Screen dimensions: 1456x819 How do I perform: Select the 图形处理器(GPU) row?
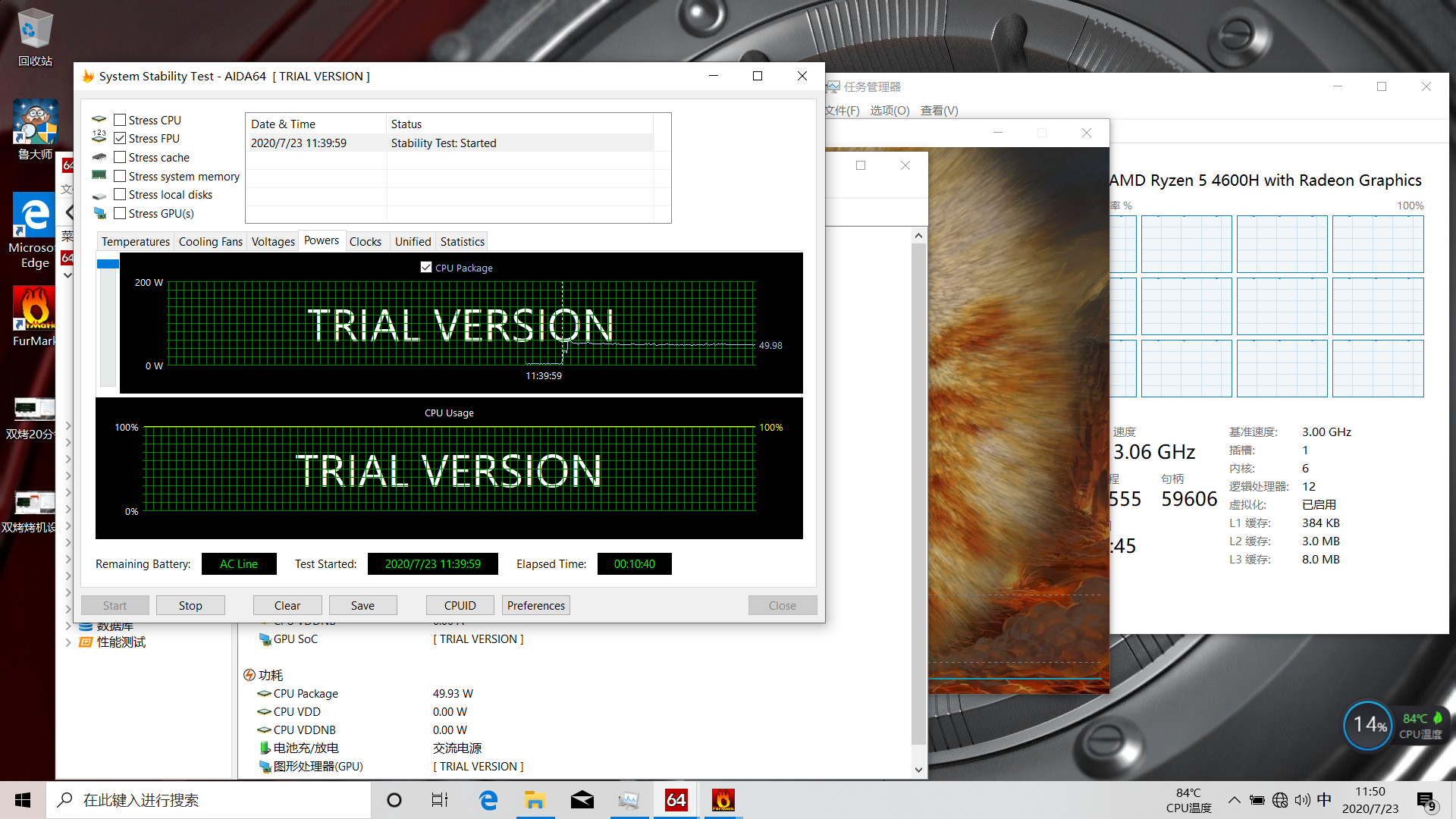click(576, 766)
